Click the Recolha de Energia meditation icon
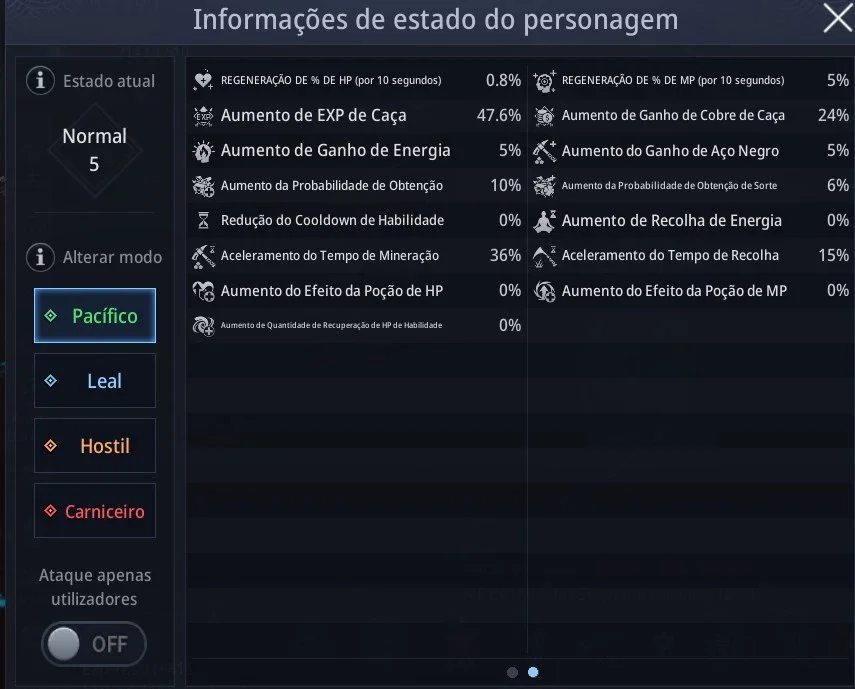 tap(544, 221)
